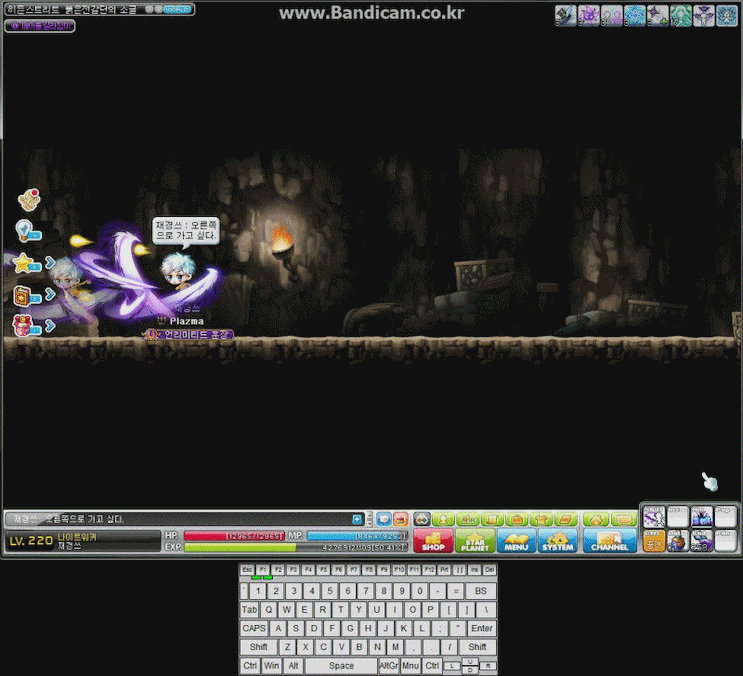Click the F12 key on keyboard overlay

[429, 570]
